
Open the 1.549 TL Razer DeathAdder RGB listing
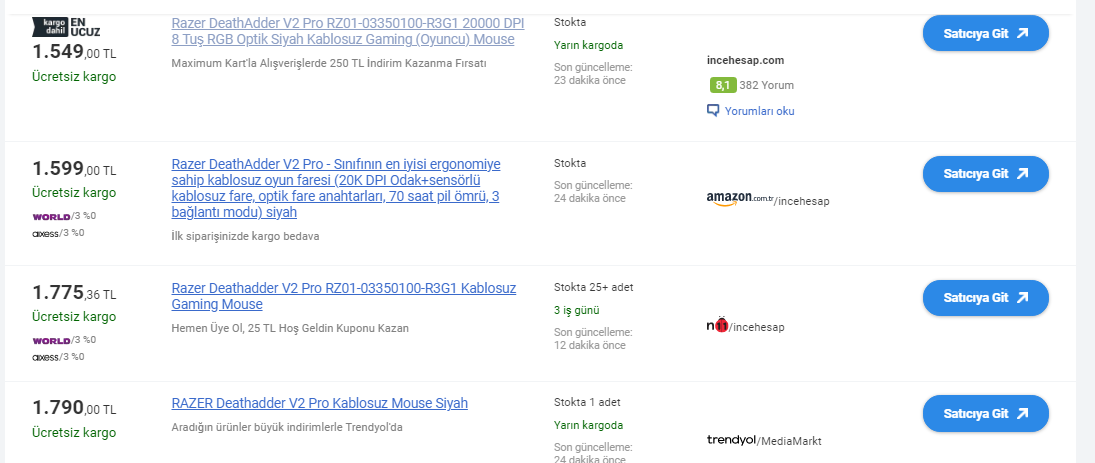tap(348, 31)
